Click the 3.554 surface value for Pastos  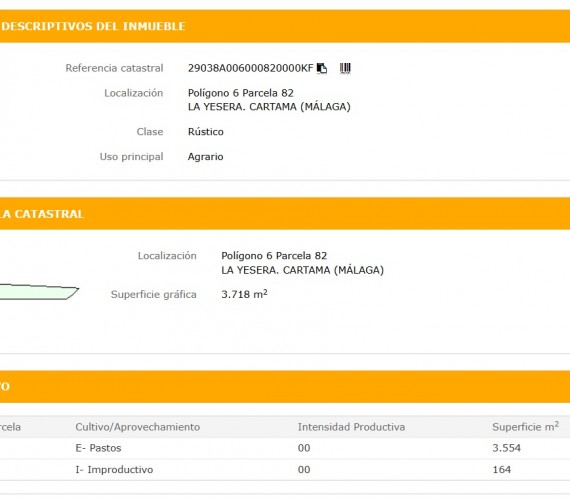coord(506,448)
